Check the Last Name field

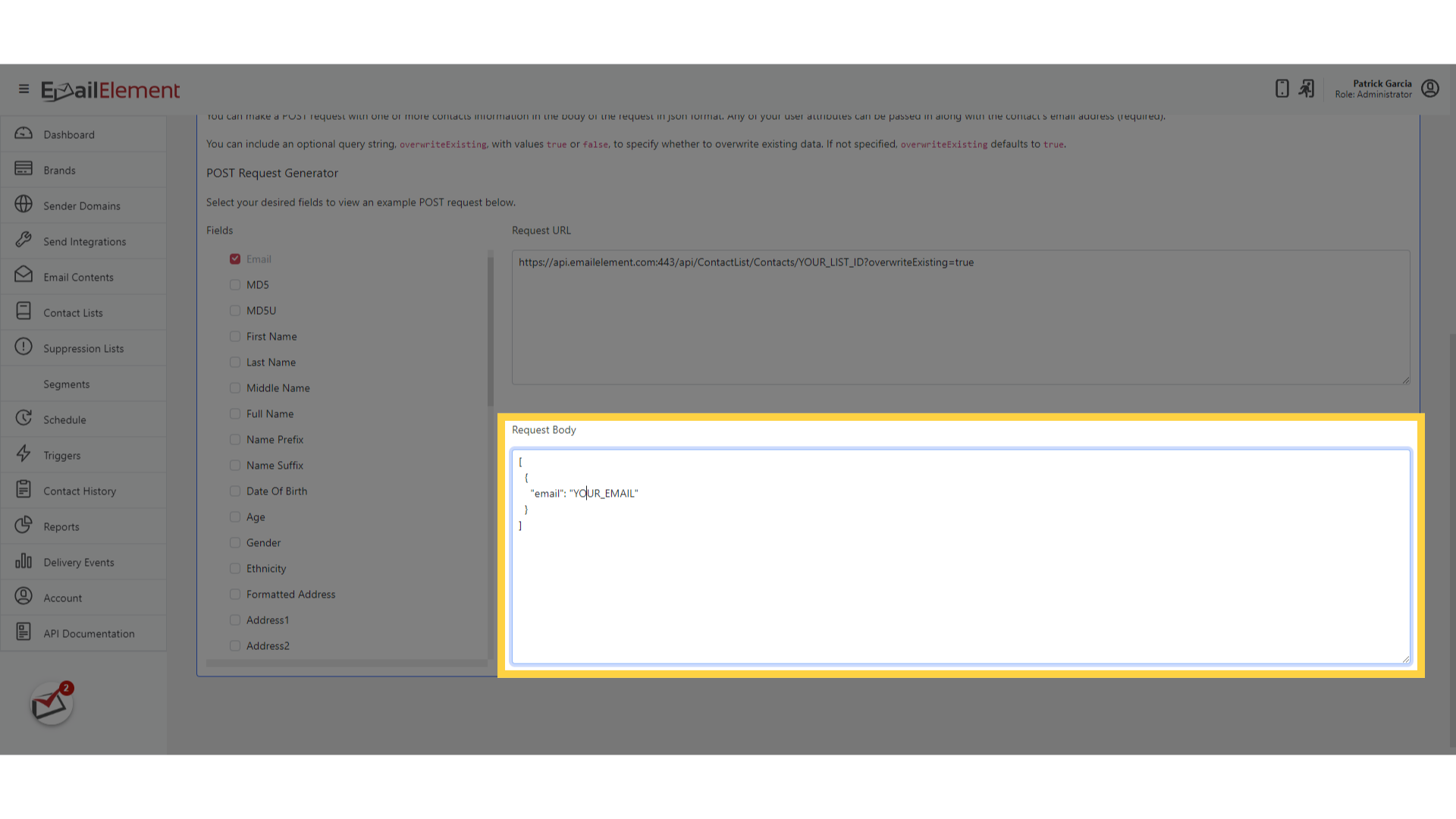point(235,362)
